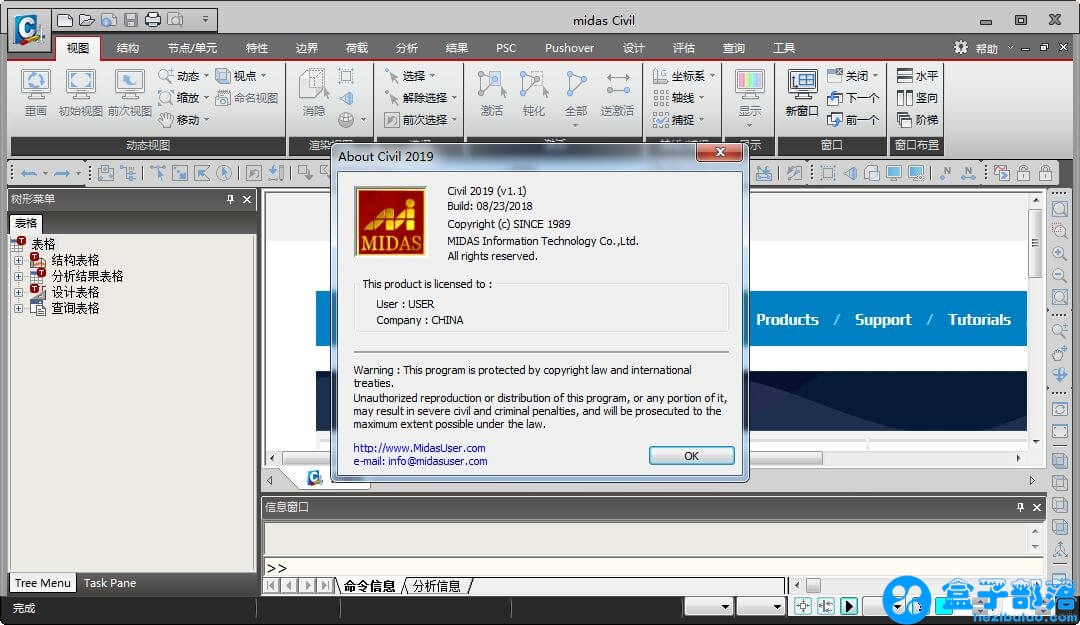The width and height of the screenshot is (1080, 625).
Task: Click the open folder icon in title bar
Action: coord(86,19)
